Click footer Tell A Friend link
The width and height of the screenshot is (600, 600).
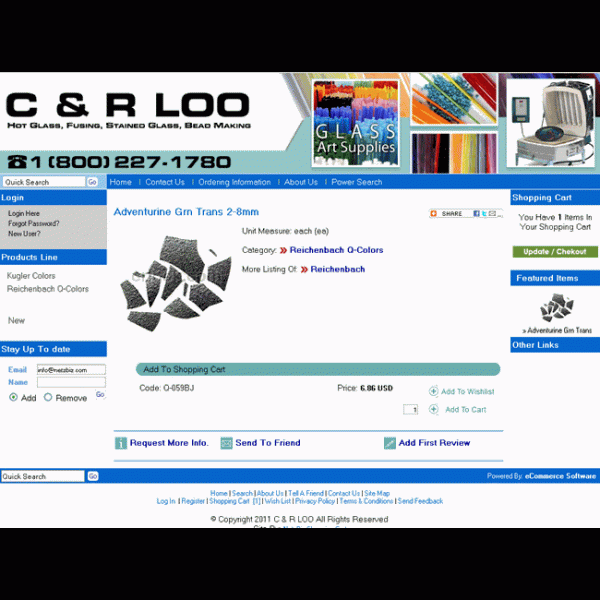tap(306, 493)
